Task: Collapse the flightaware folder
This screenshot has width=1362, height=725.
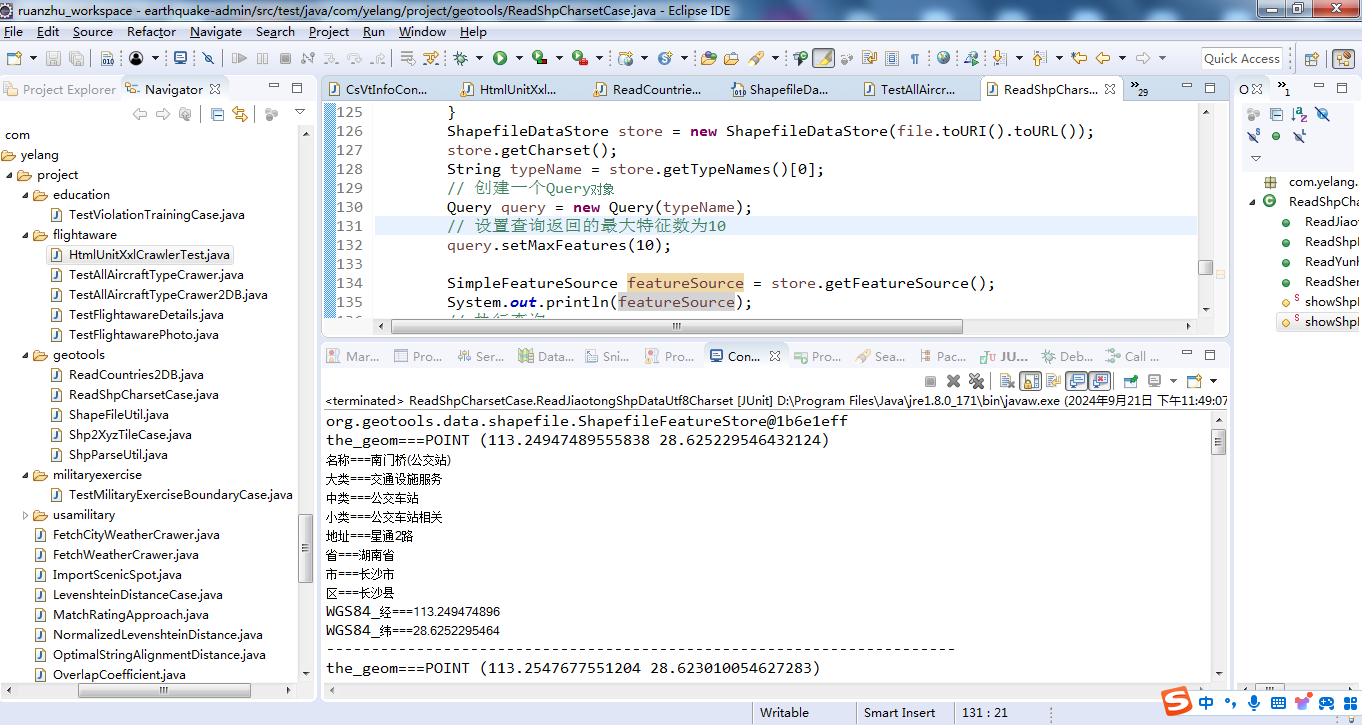Action: coord(26,235)
